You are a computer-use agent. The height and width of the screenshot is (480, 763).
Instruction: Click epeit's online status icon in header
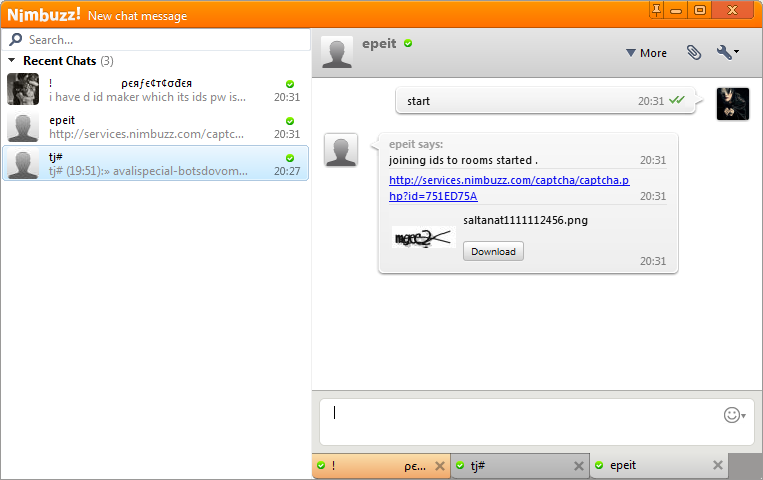408,43
